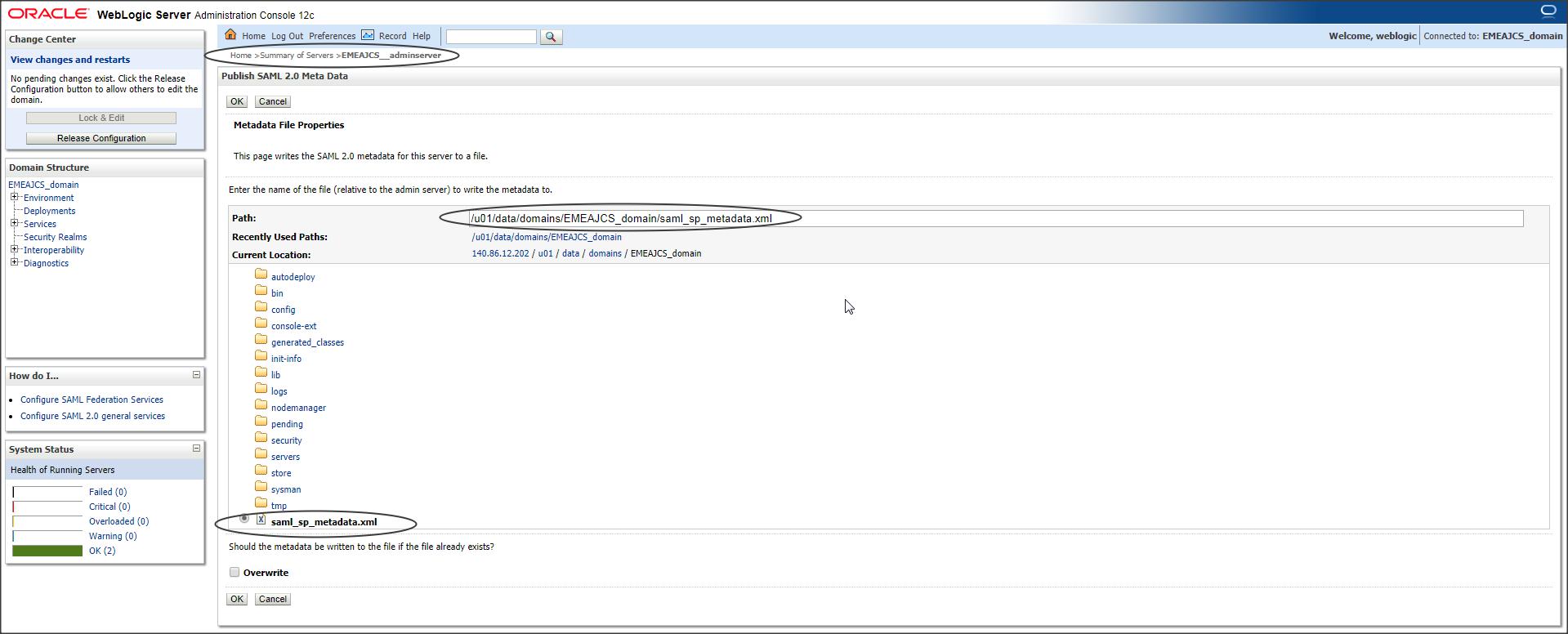1568x634 pixels.
Task: Open the init-info folder icon
Action: point(261,356)
